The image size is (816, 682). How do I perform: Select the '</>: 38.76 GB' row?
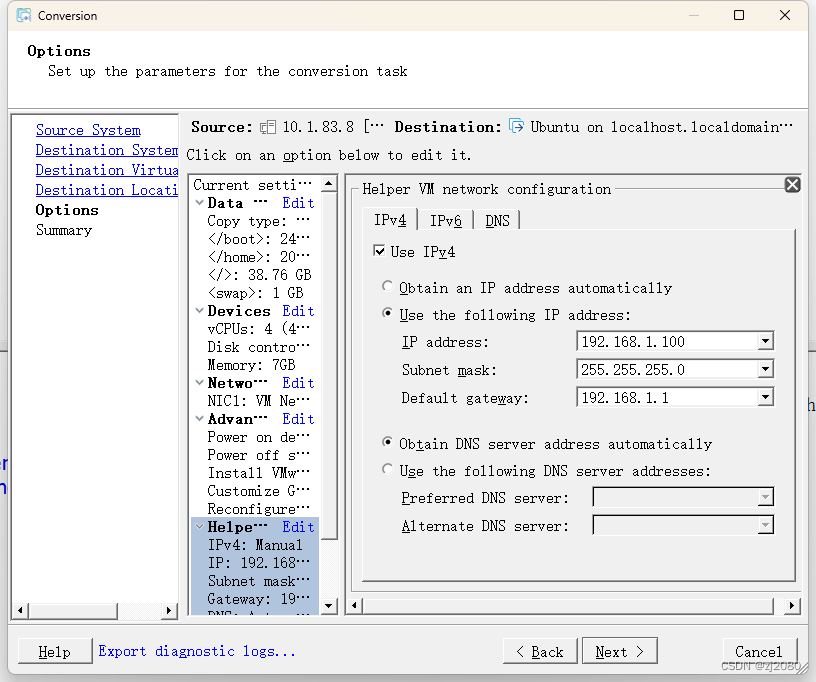(x=259, y=275)
